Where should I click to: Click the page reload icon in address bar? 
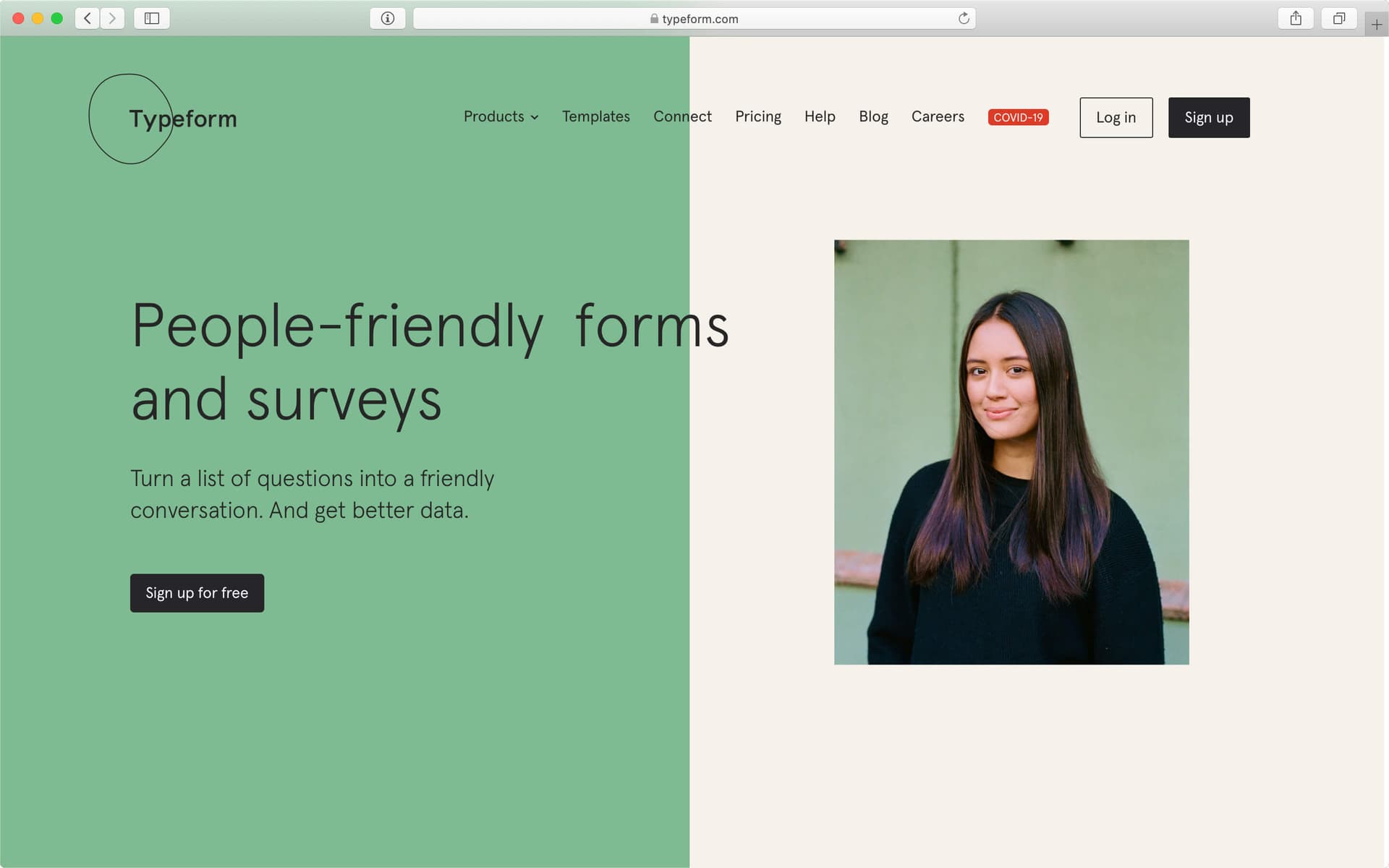(x=963, y=18)
